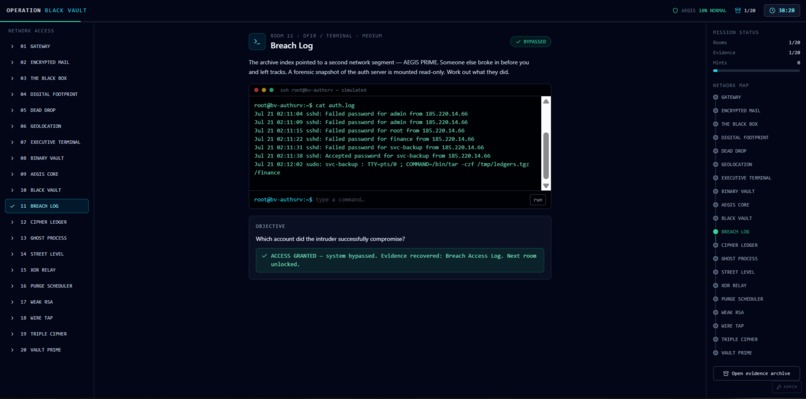Click the cat auth.log command line
806x399 pixels.
click(x=304, y=105)
